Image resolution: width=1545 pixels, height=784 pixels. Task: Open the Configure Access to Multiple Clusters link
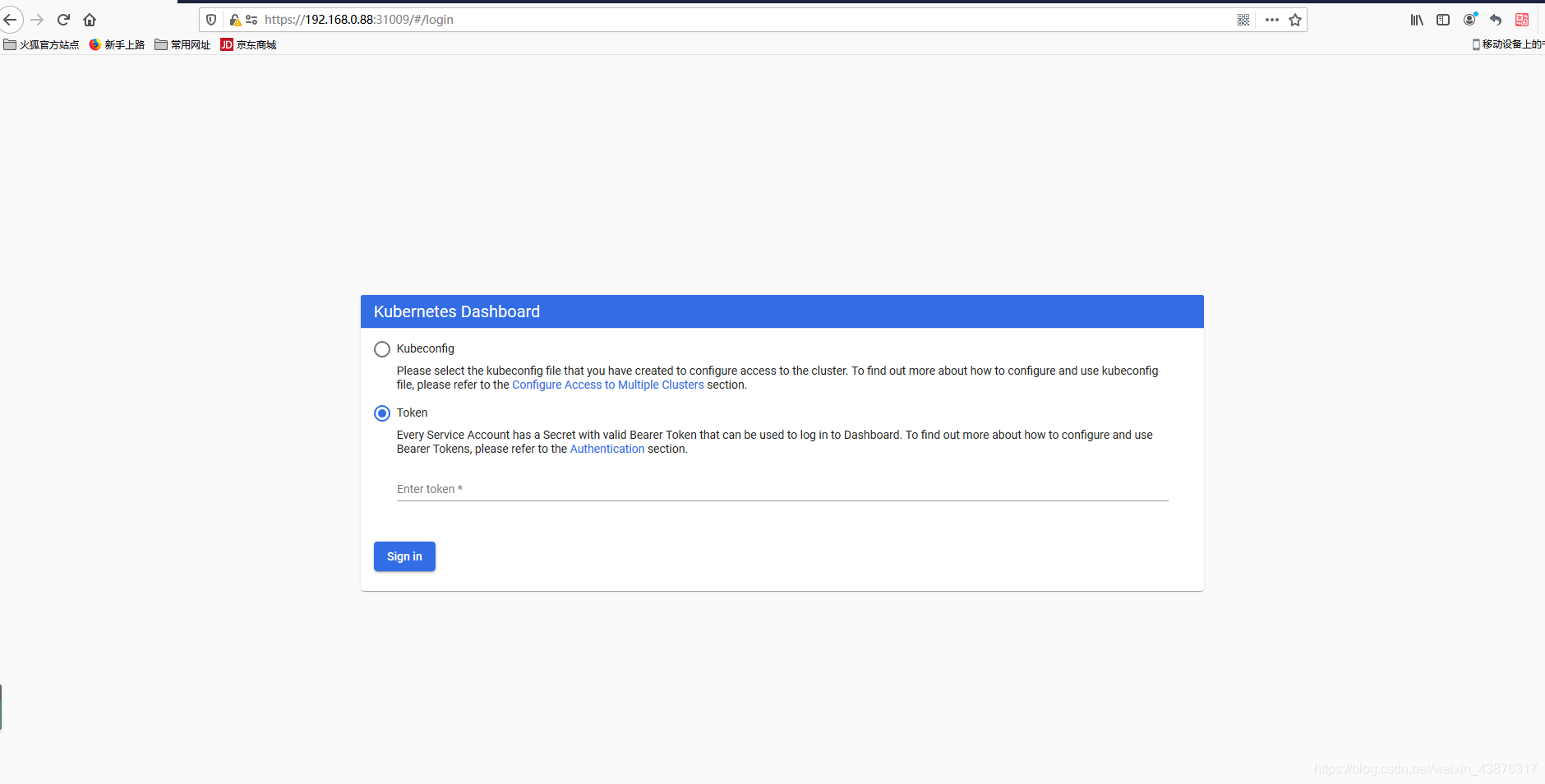(x=608, y=385)
